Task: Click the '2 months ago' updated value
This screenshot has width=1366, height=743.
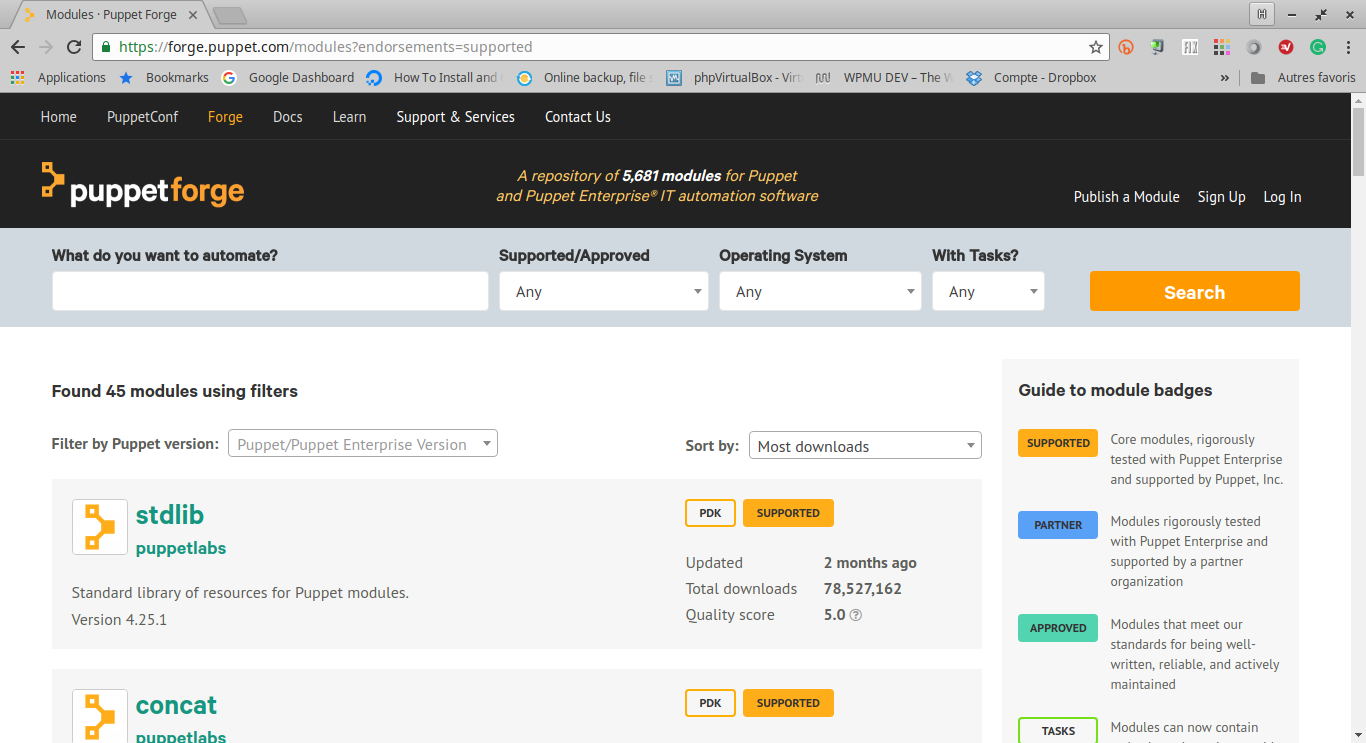Action: pos(870,563)
